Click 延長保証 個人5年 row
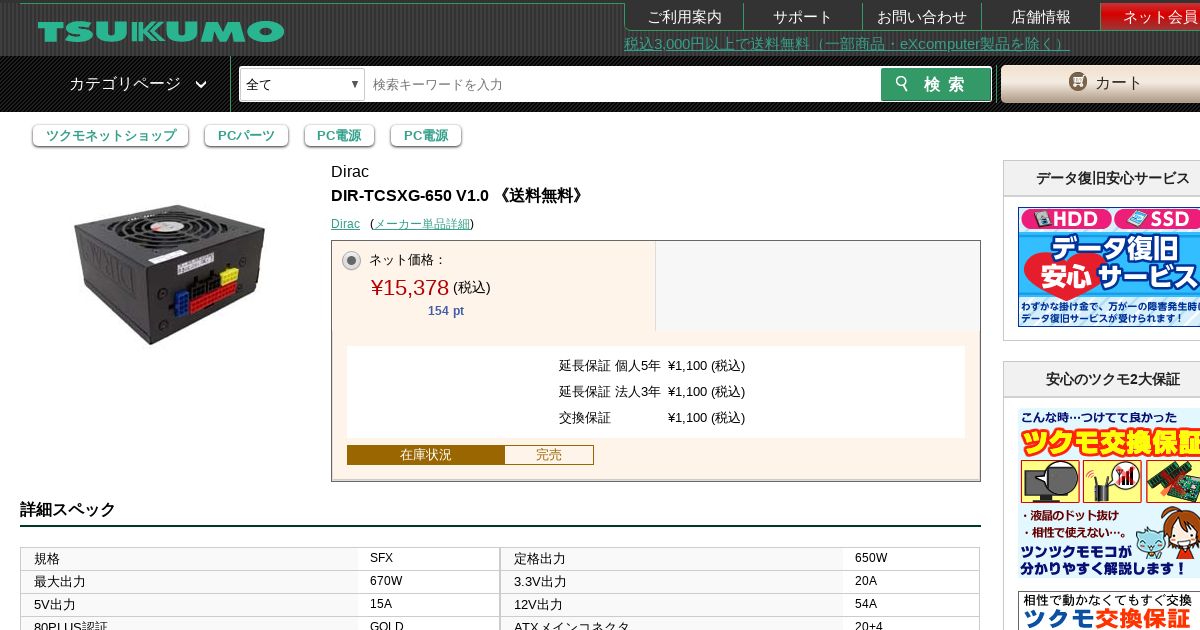The height and width of the screenshot is (630, 1200). (x=652, y=366)
